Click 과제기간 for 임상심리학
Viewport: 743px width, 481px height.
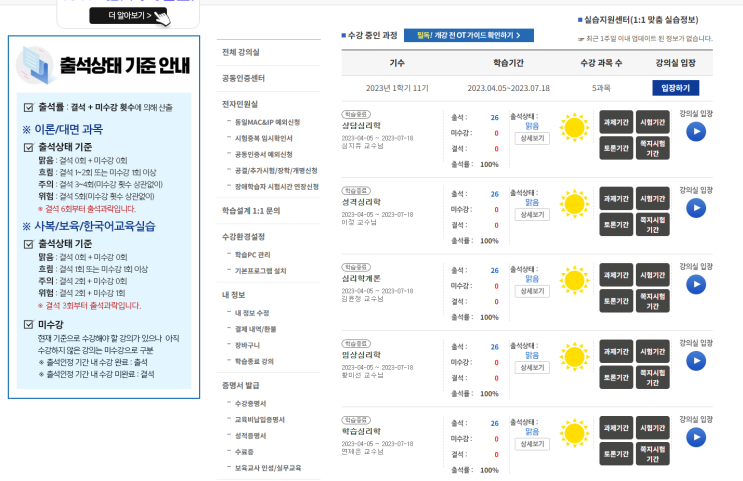coord(616,352)
